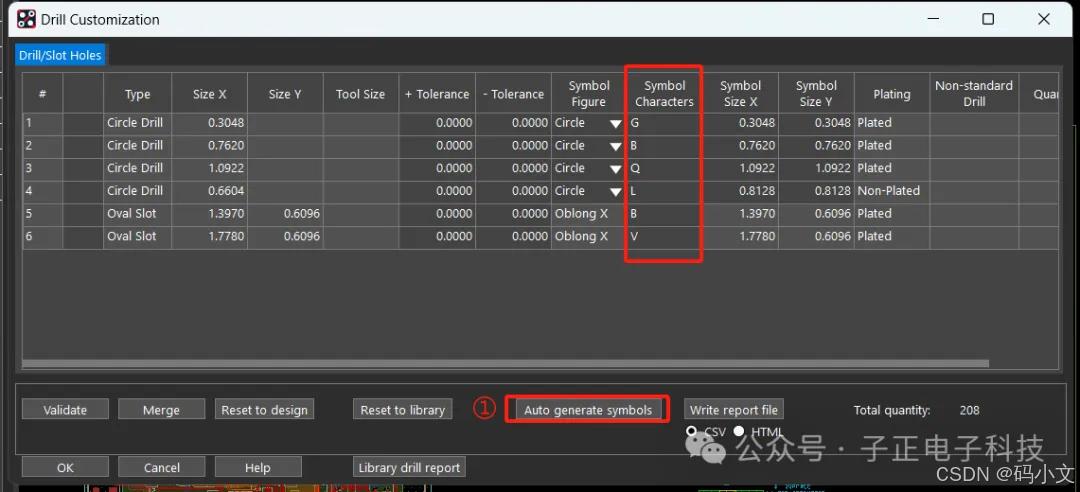Open Symbol Figure dropdown in row 1
The image size is (1080, 492).
point(615,124)
